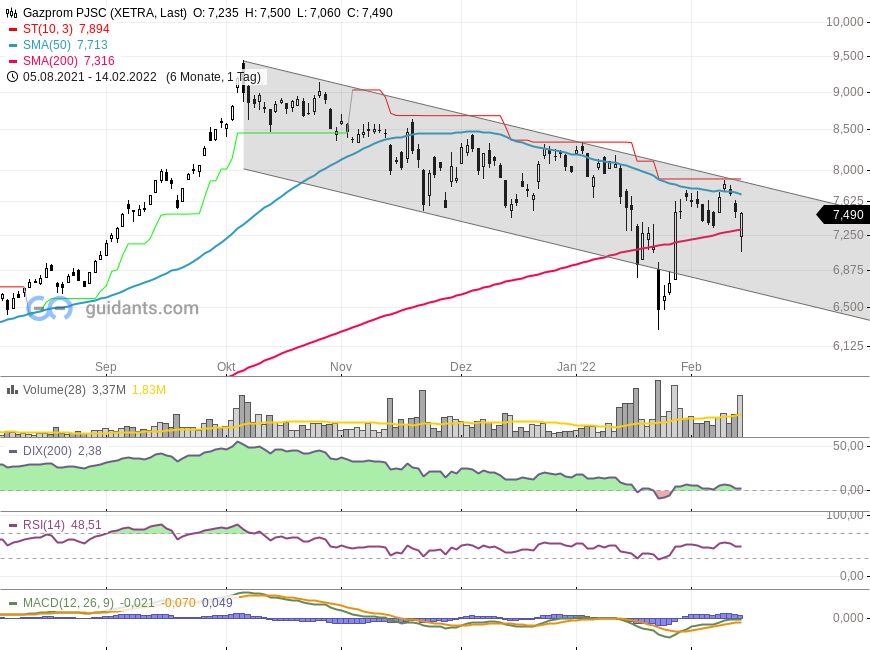Click the Okt label on the time axis

coord(226,367)
